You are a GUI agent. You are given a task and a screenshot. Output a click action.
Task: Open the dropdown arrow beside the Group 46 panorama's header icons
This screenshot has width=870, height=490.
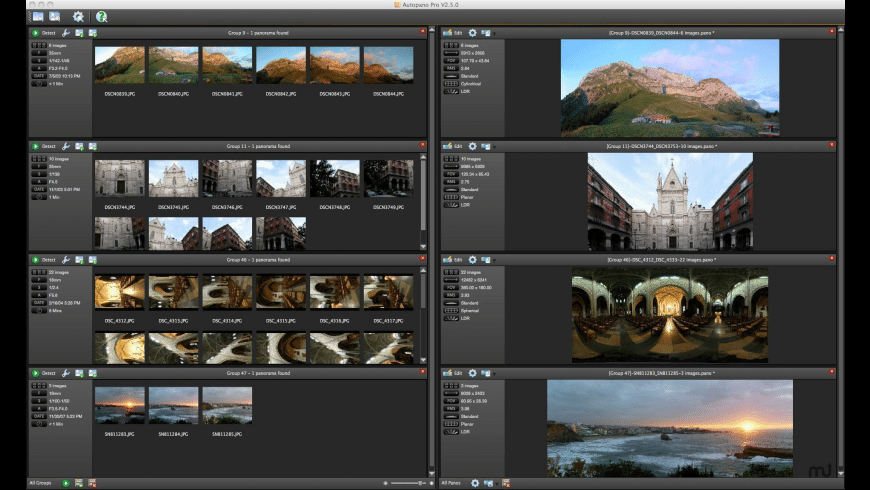pos(494,260)
